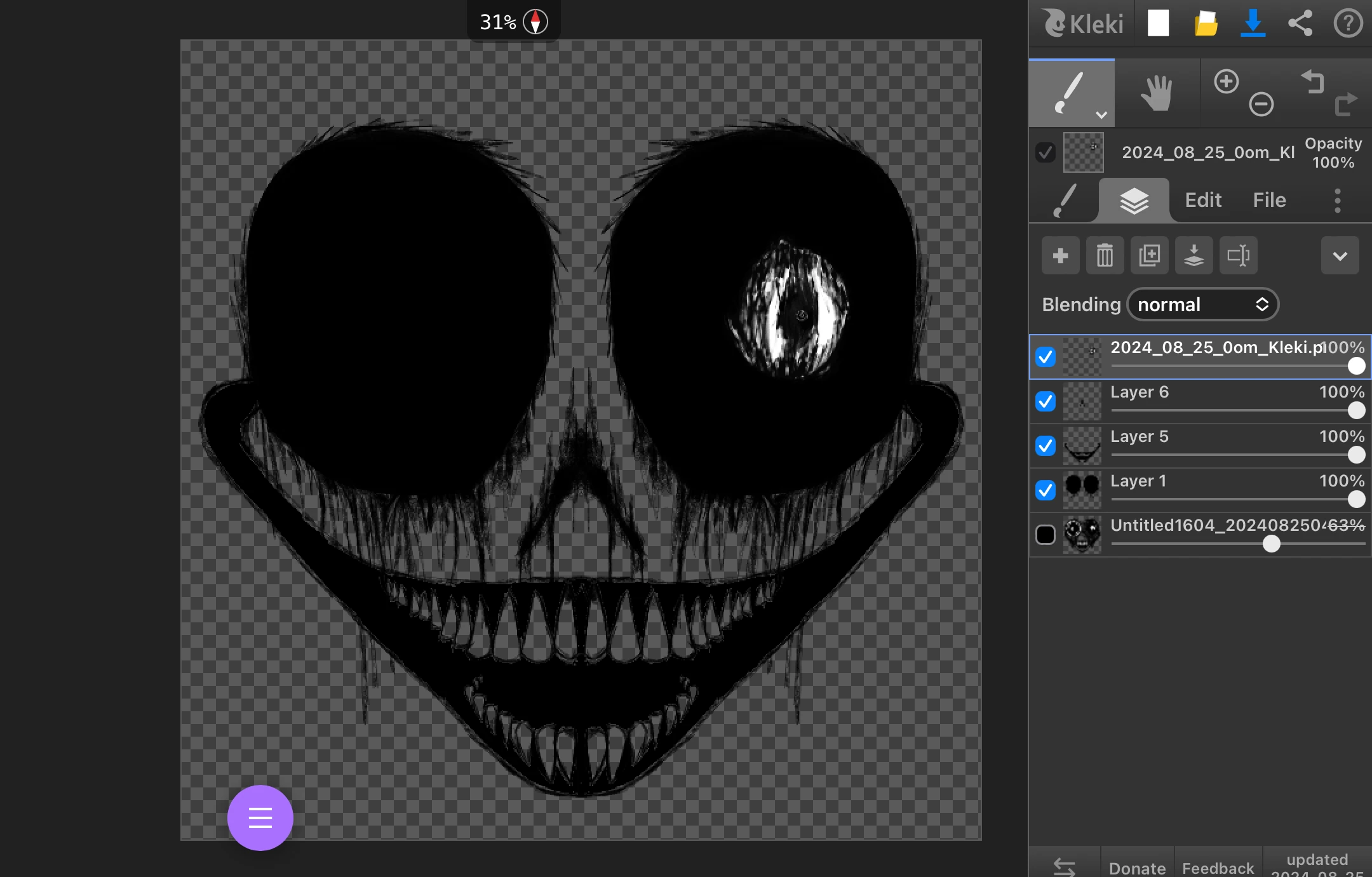Switch to the Edit tab
The height and width of the screenshot is (877, 1372).
click(x=1202, y=200)
